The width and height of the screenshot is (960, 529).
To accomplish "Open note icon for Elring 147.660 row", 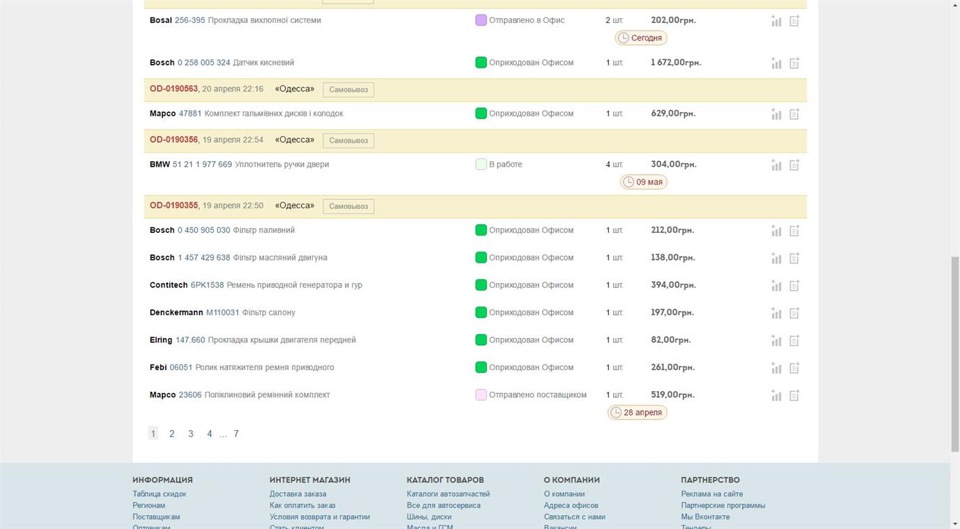I will tap(794, 340).
